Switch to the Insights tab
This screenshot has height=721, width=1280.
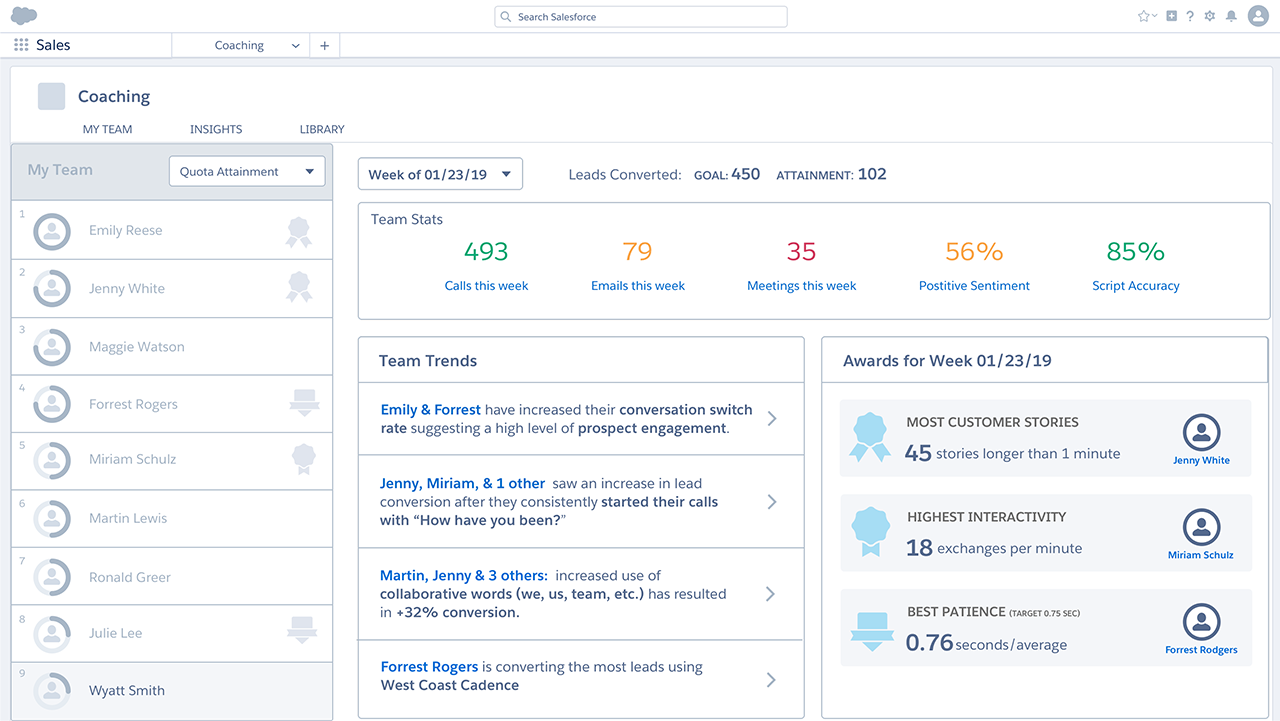click(x=216, y=129)
